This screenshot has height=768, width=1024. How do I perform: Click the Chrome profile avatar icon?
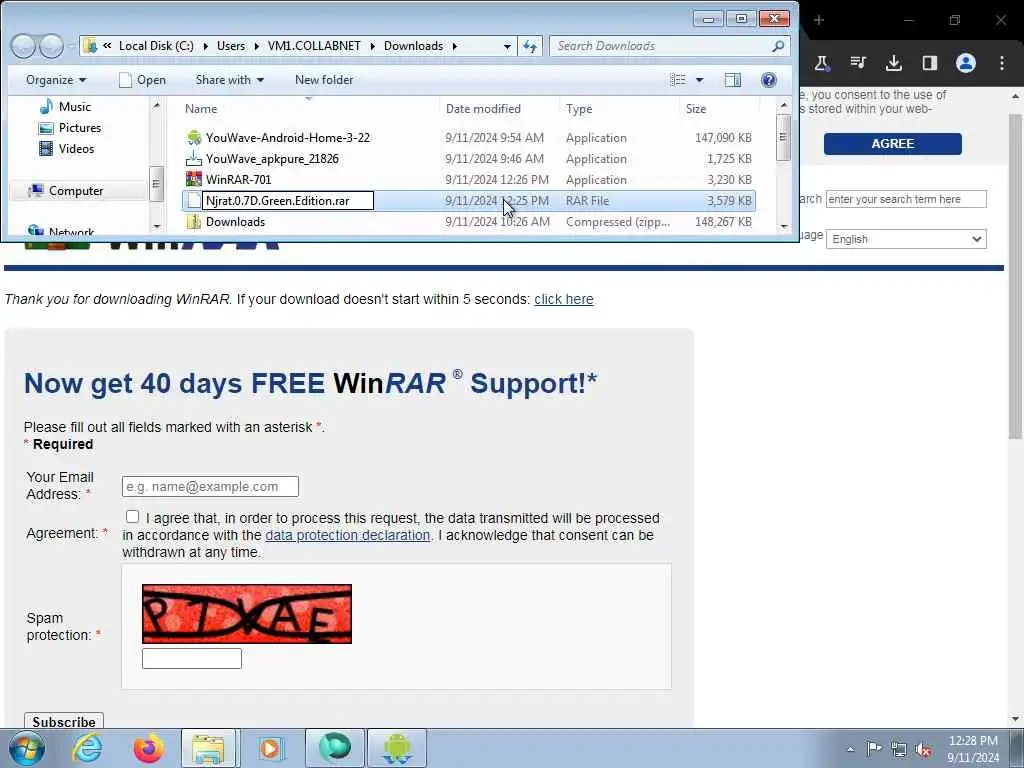[x=966, y=63]
